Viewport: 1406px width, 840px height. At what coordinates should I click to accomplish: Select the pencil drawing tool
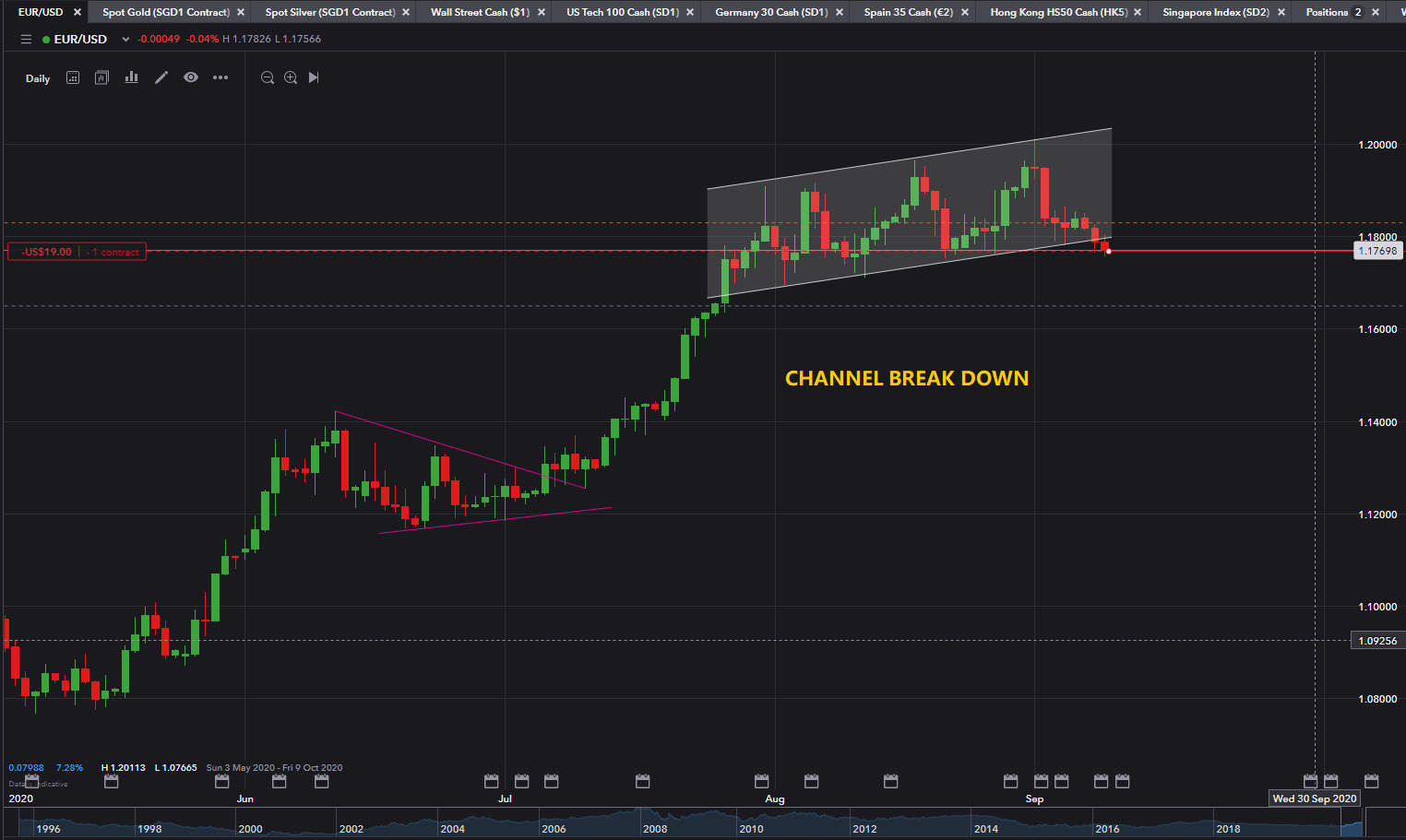(x=161, y=77)
